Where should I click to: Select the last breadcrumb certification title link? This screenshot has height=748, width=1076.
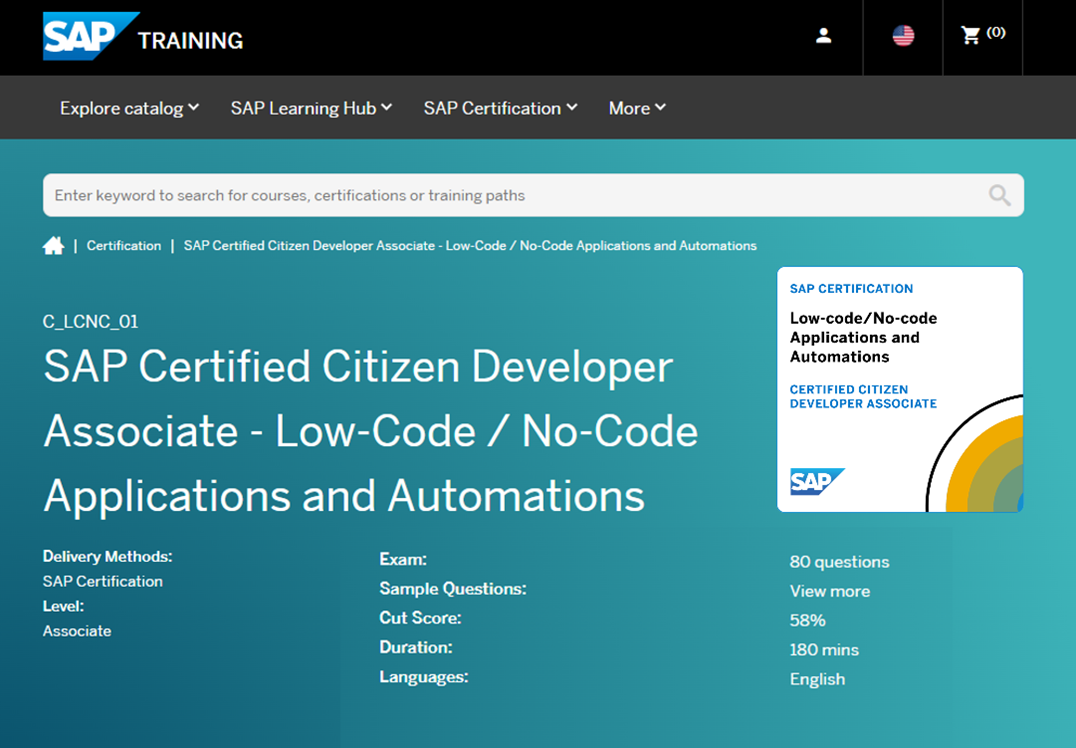[x=470, y=246]
